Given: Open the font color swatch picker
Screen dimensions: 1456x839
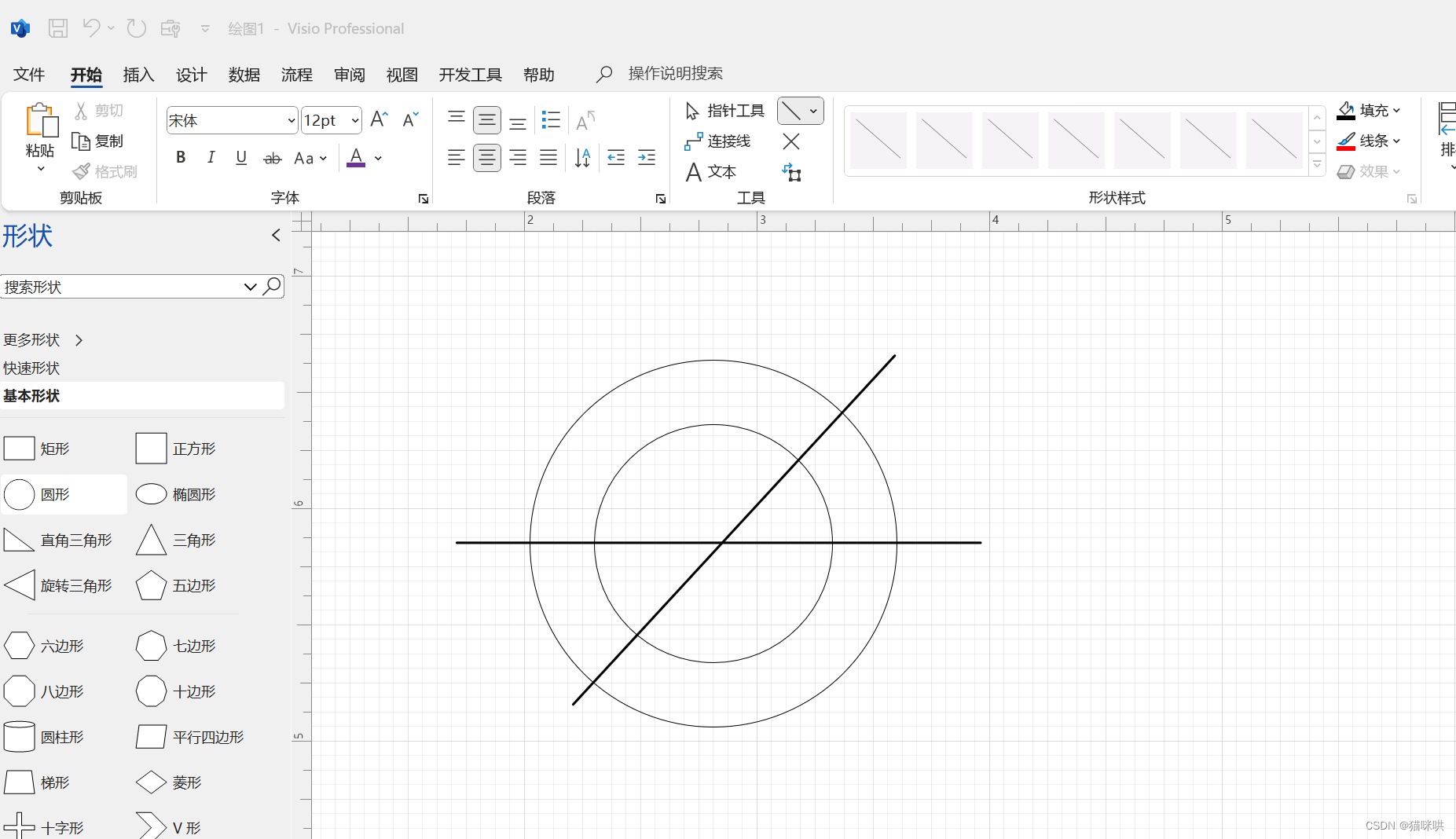Looking at the screenshot, I should pos(378,158).
